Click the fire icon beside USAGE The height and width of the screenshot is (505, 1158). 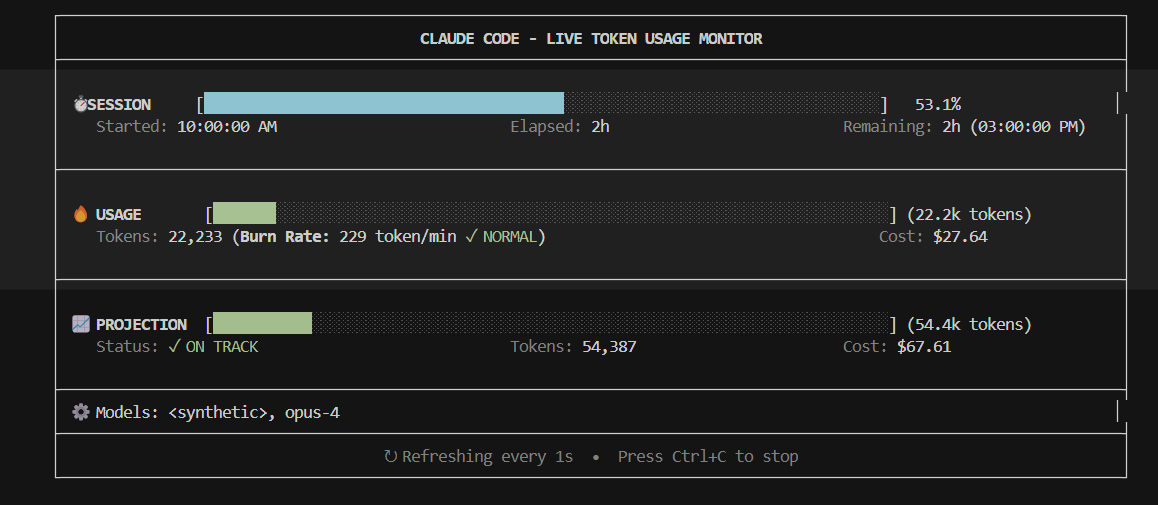click(81, 214)
